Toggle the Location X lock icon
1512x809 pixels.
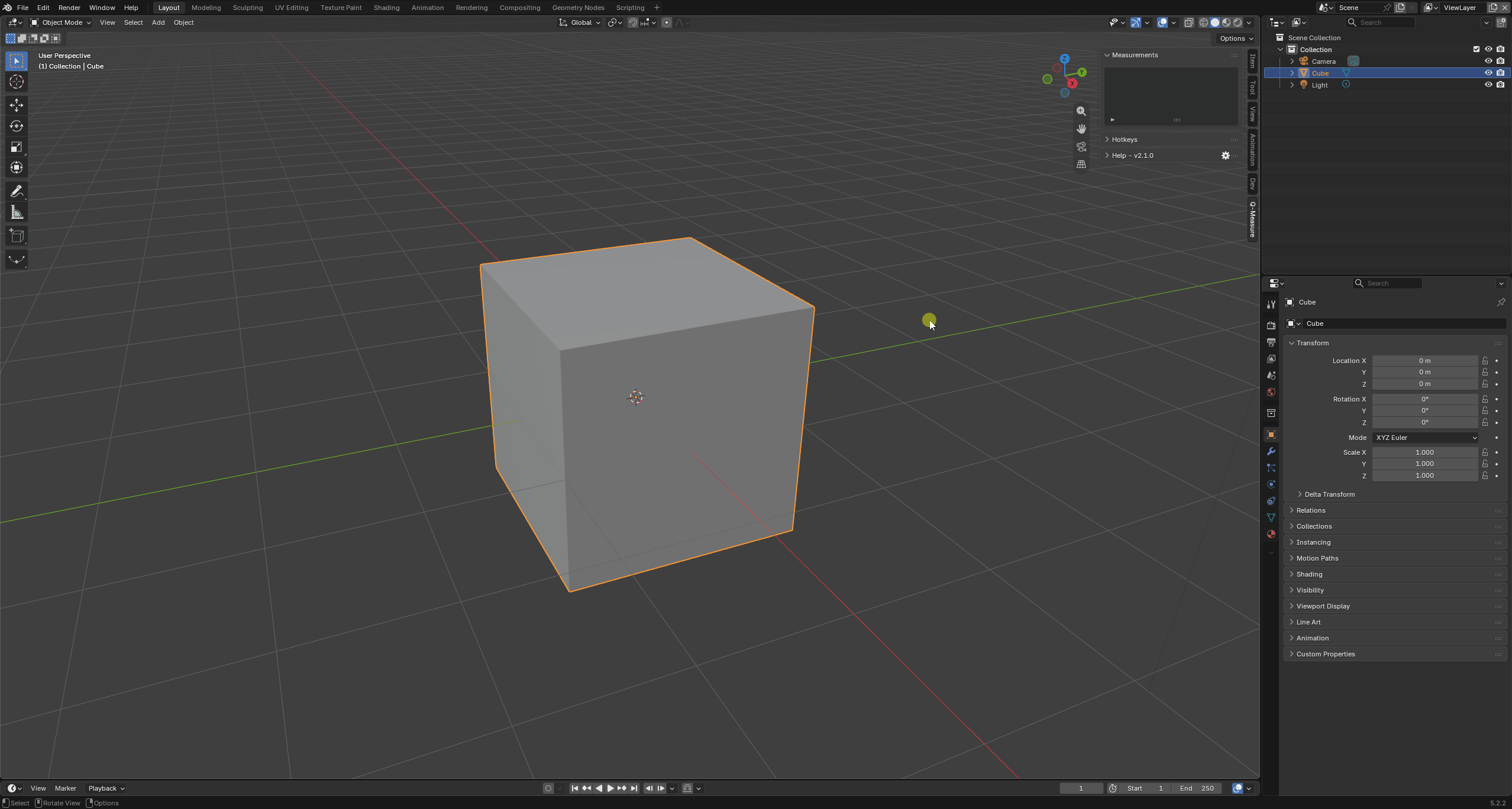[x=1485, y=360]
